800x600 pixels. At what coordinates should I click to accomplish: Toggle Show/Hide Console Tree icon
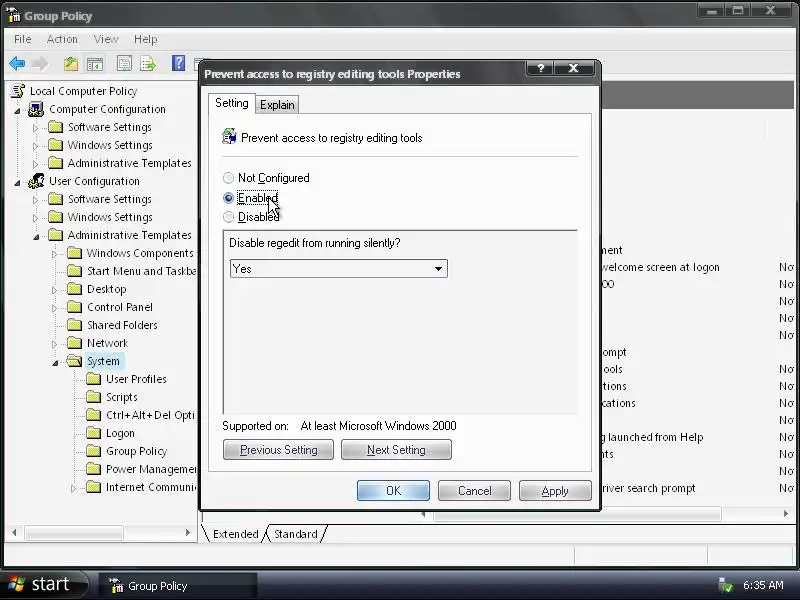95,64
